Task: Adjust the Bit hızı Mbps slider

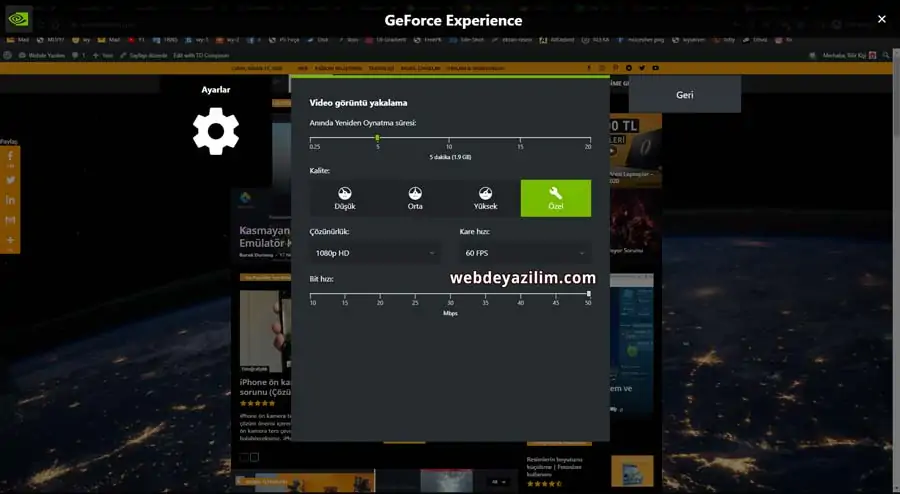Action: point(450,294)
